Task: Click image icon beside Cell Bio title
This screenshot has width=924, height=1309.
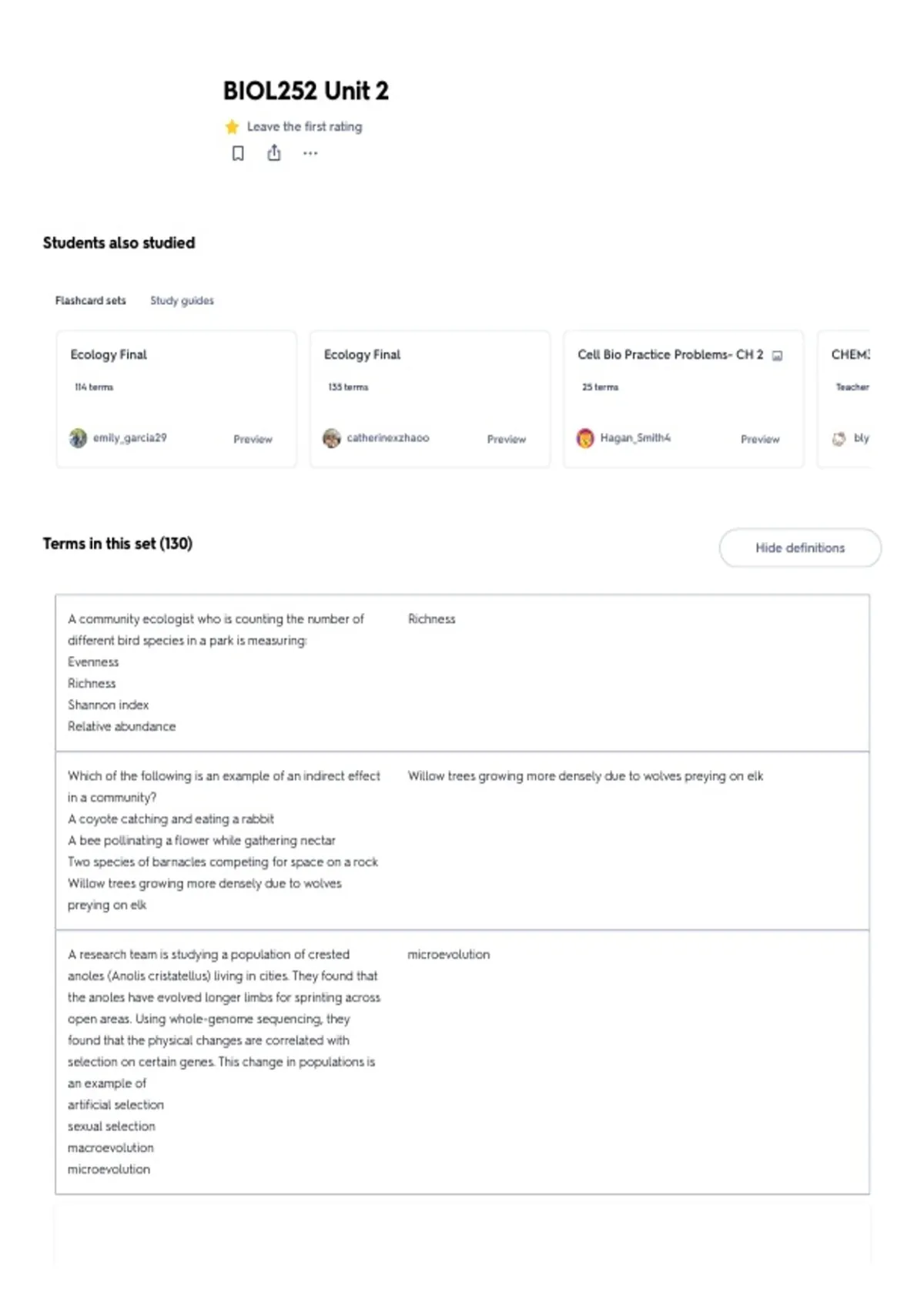Action: click(777, 356)
